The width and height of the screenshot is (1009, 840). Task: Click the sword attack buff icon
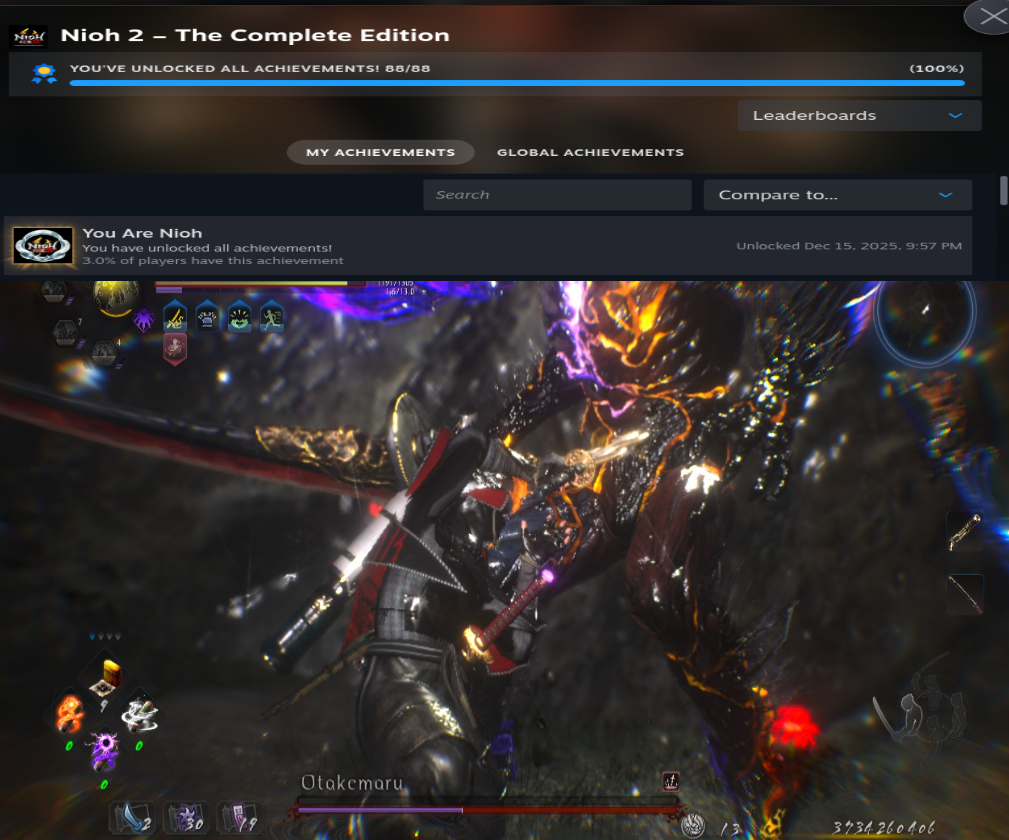point(175,317)
